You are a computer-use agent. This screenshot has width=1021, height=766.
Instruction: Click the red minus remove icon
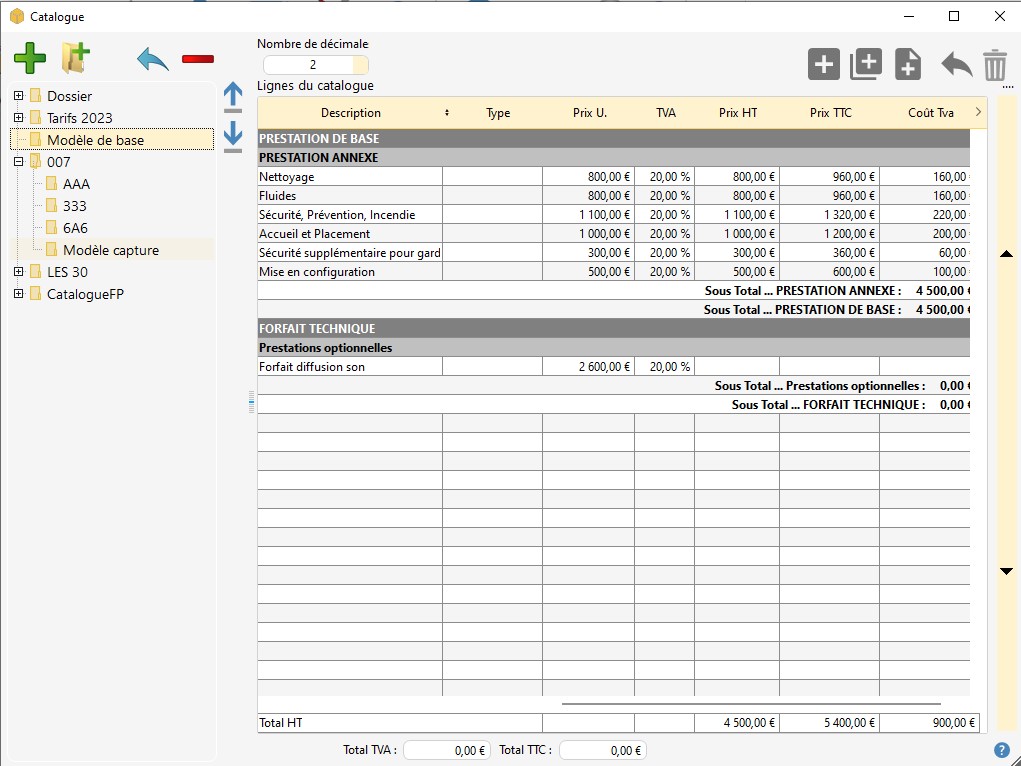coord(198,59)
